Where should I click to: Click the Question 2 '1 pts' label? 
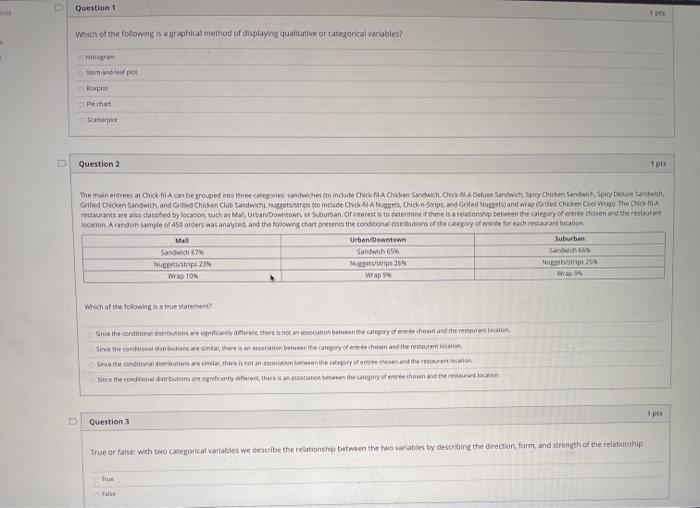coord(658,164)
